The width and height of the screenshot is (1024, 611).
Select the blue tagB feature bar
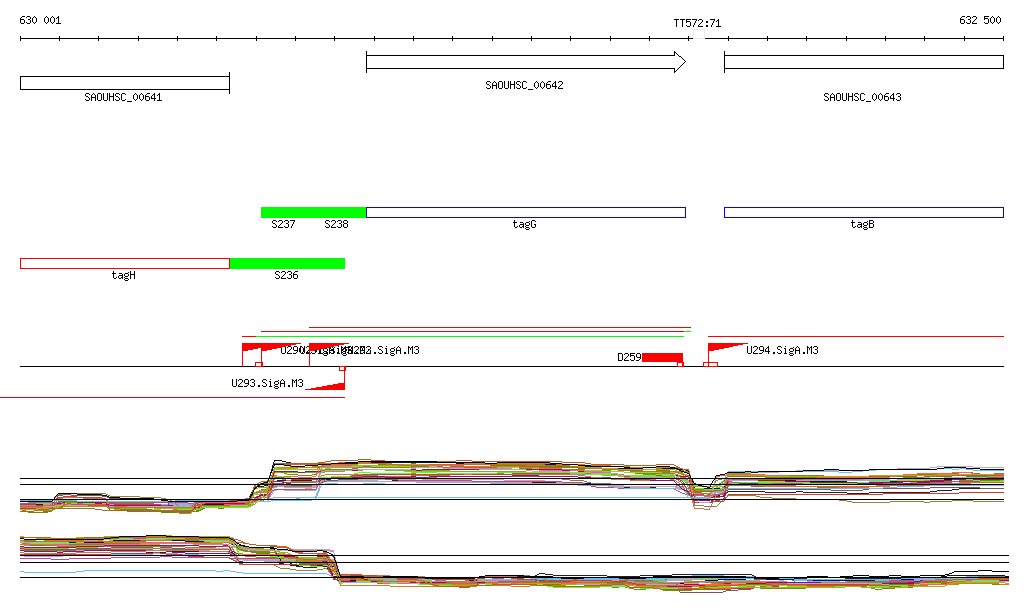(863, 212)
